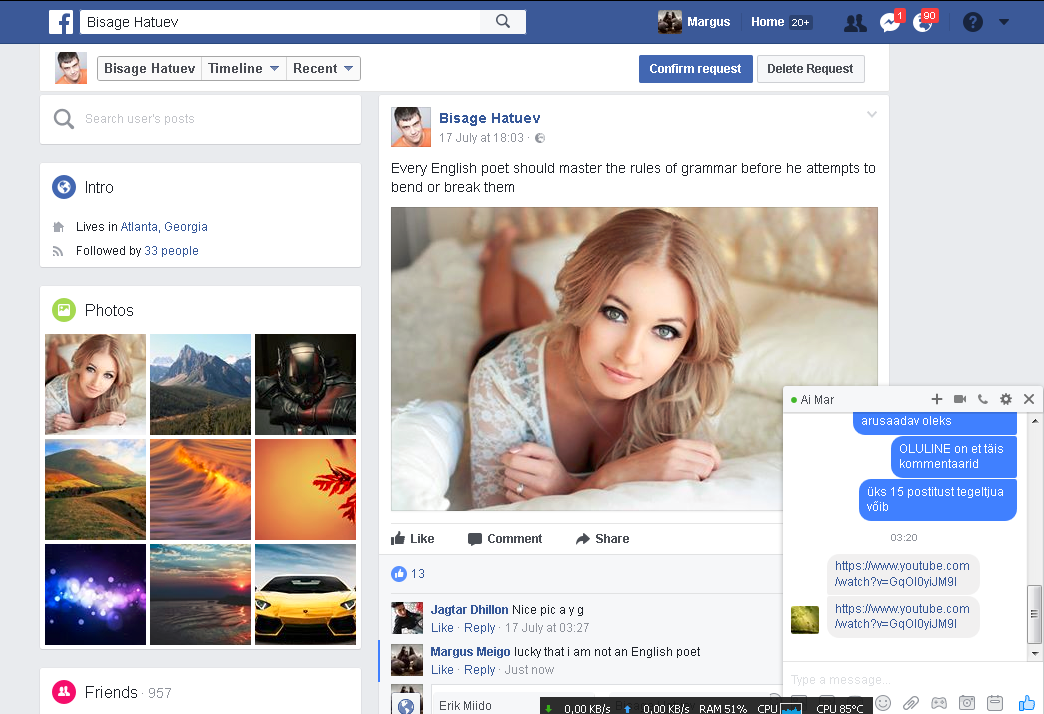Like Margus Meigo's comment

pos(442,669)
